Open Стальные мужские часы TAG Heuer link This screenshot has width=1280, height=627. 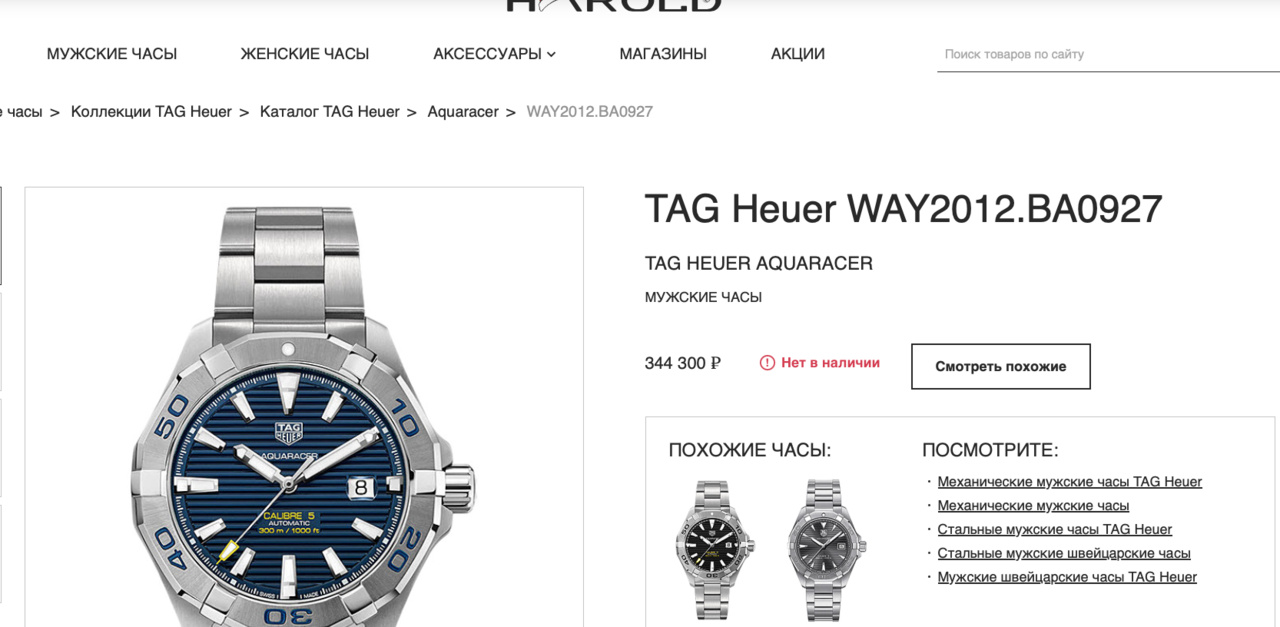point(1055,530)
